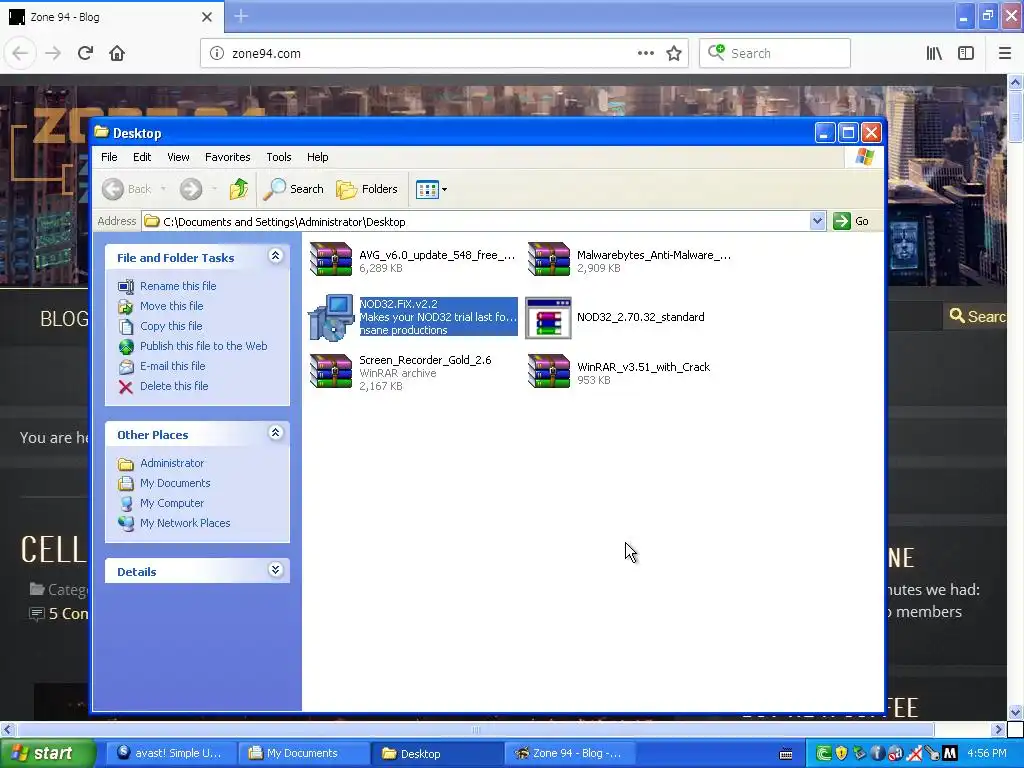Viewport: 1024px width, 768px height.
Task: Go to Administrator folder in Other Places
Action: tap(172, 463)
